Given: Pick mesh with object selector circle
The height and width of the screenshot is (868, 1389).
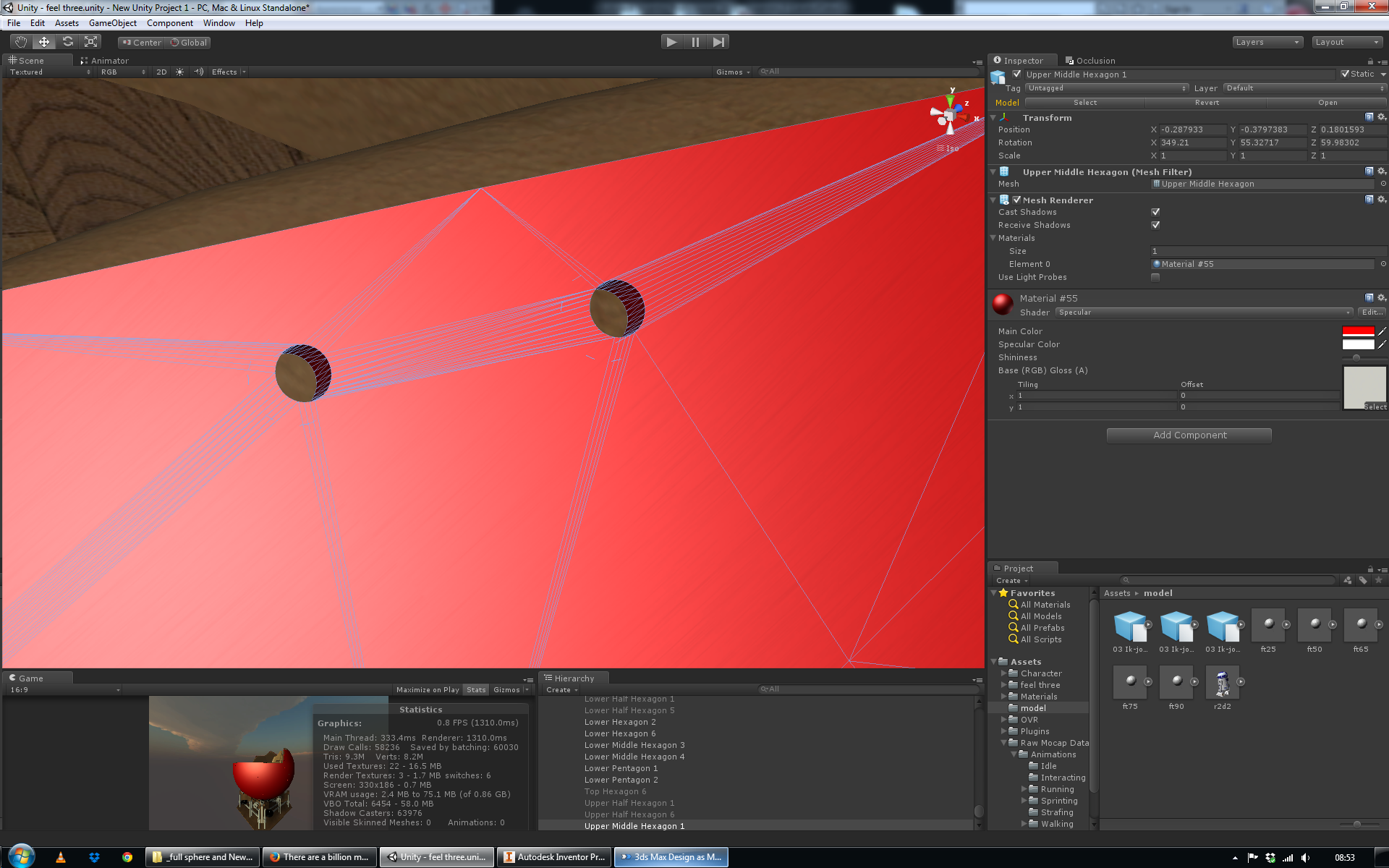Looking at the screenshot, I should click(1382, 184).
